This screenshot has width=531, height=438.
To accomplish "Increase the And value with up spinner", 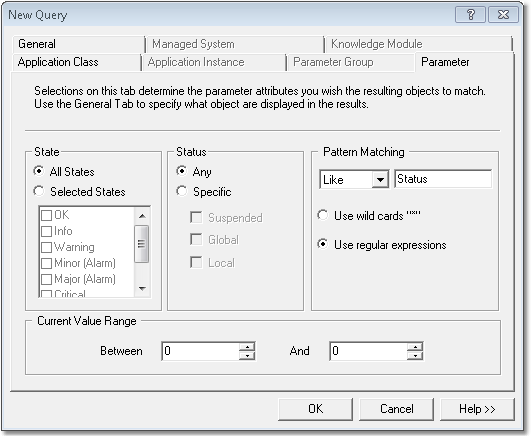I will [415, 347].
